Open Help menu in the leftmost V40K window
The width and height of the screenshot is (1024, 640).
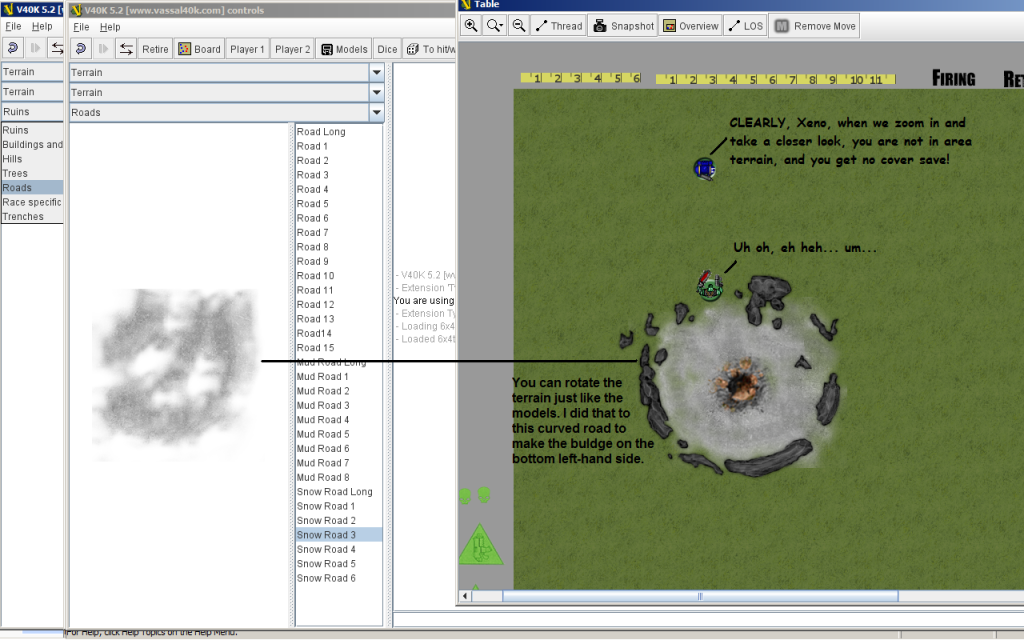[42, 27]
